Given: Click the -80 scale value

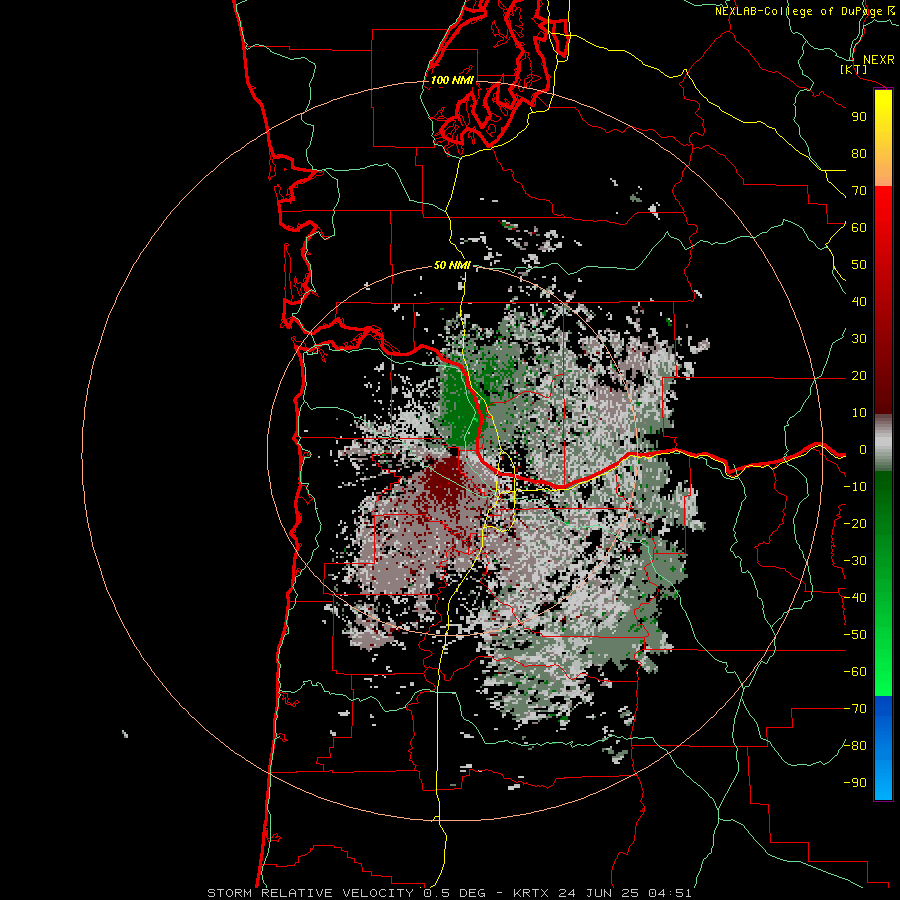Looking at the screenshot, I should point(855,746).
